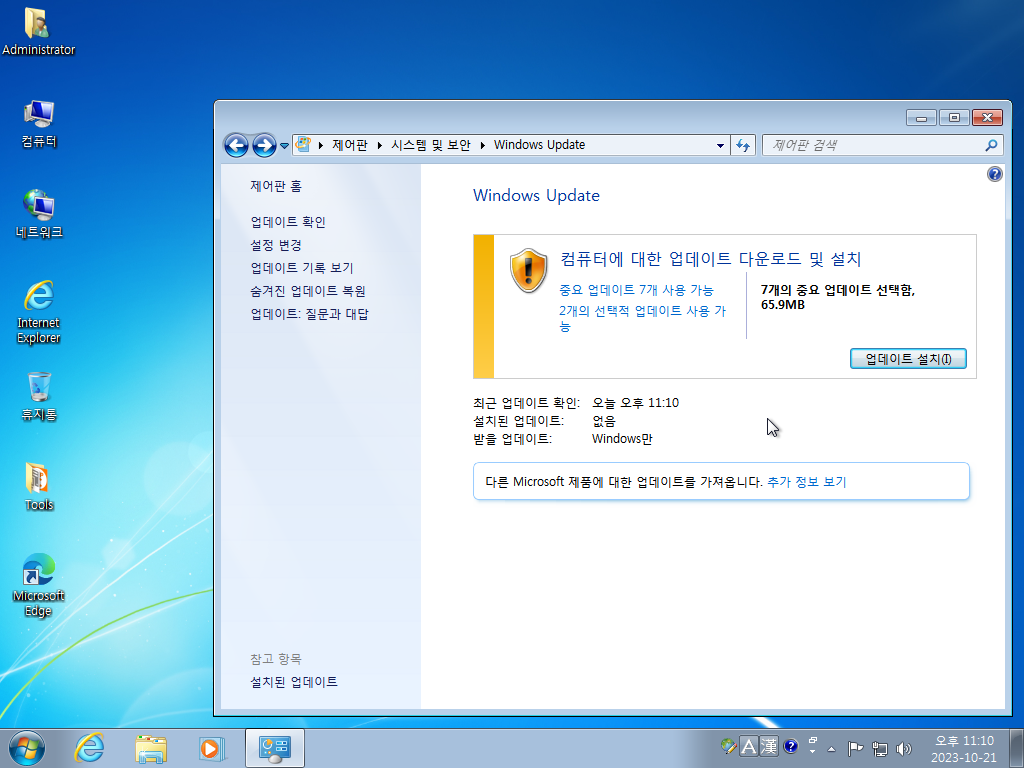Click the Windows Update breadcrumb segment
1024x768 pixels.
[539, 145]
